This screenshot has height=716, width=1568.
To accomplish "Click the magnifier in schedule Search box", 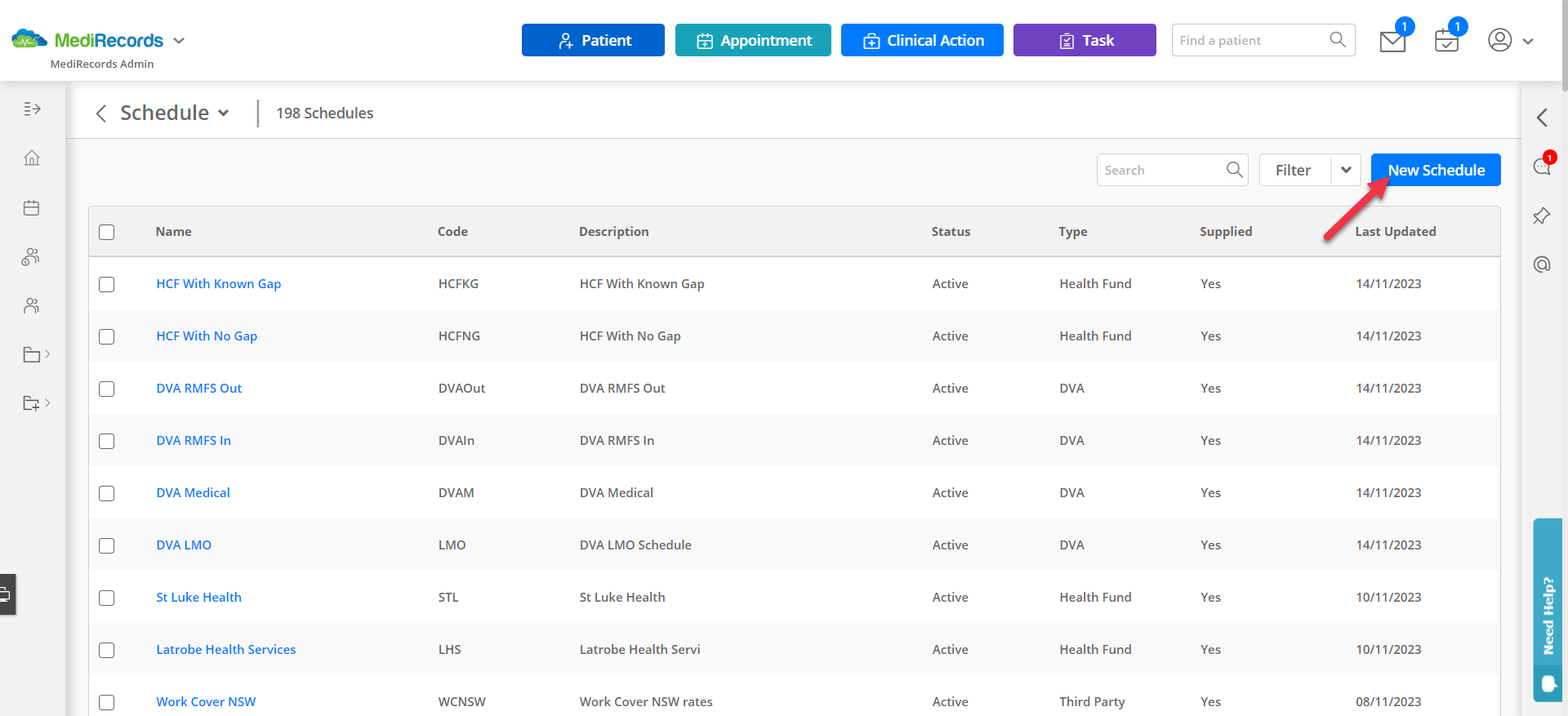I will (x=1235, y=170).
